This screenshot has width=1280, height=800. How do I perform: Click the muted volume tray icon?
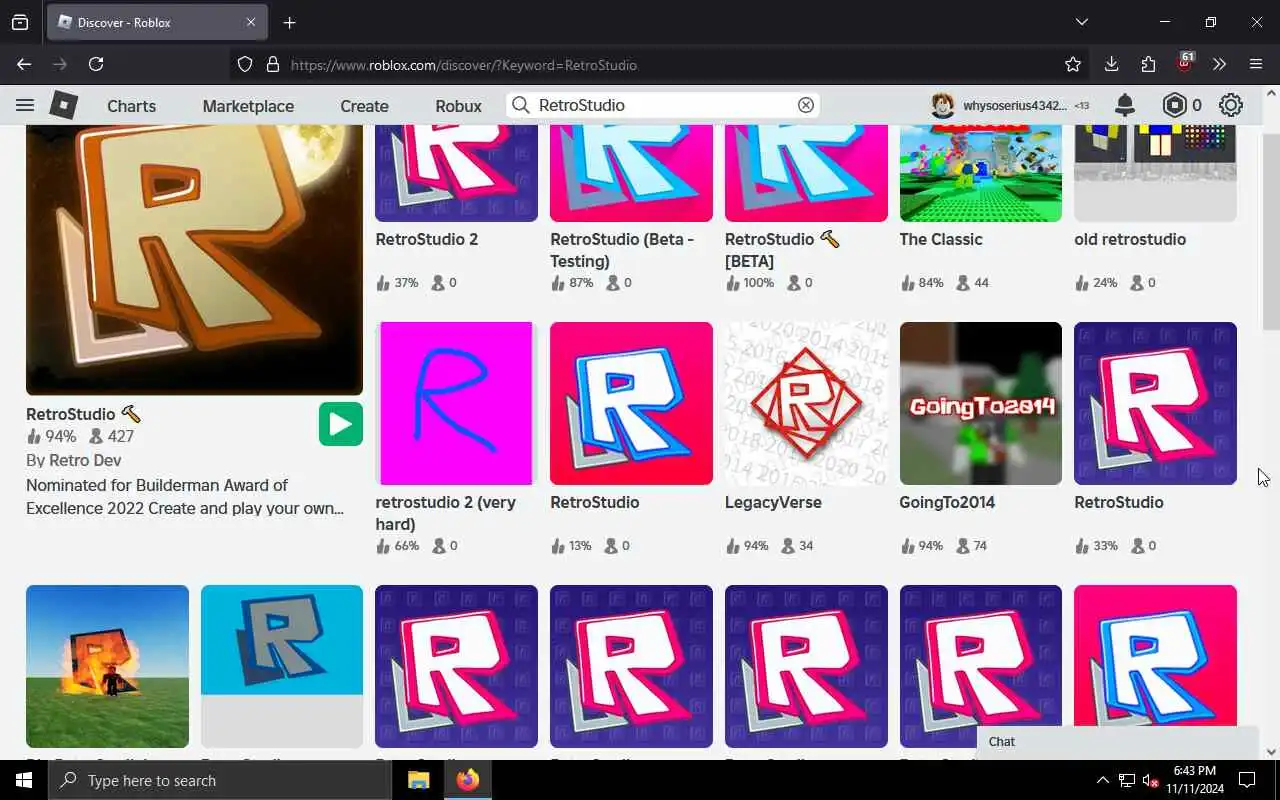pyautogui.click(x=1150, y=780)
